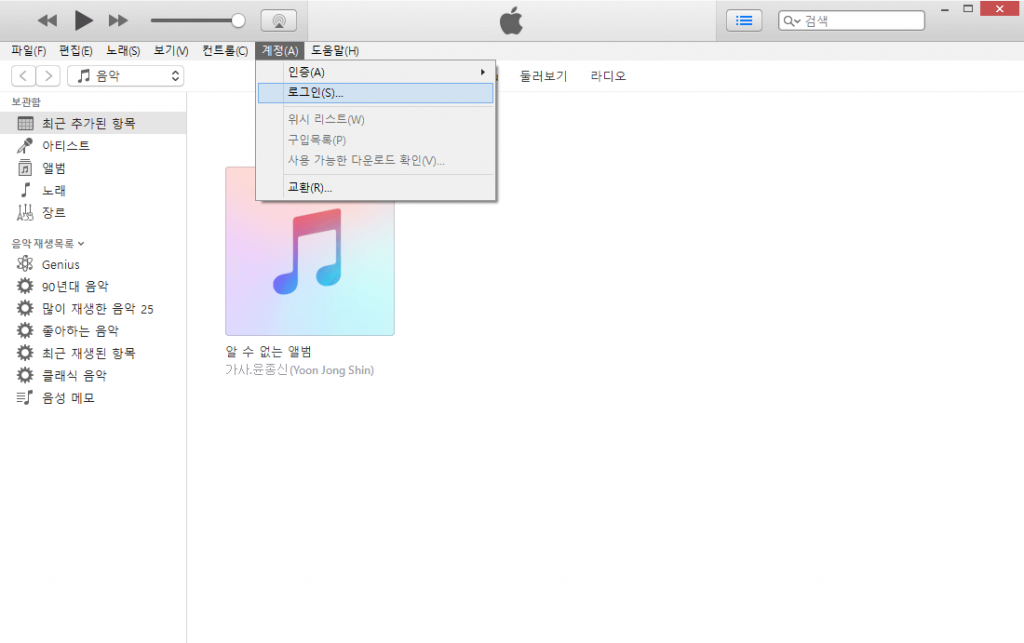The width and height of the screenshot is (1024, 643).
Task: Select 아티스트 in the library sidebar
Action: (65, 146)
